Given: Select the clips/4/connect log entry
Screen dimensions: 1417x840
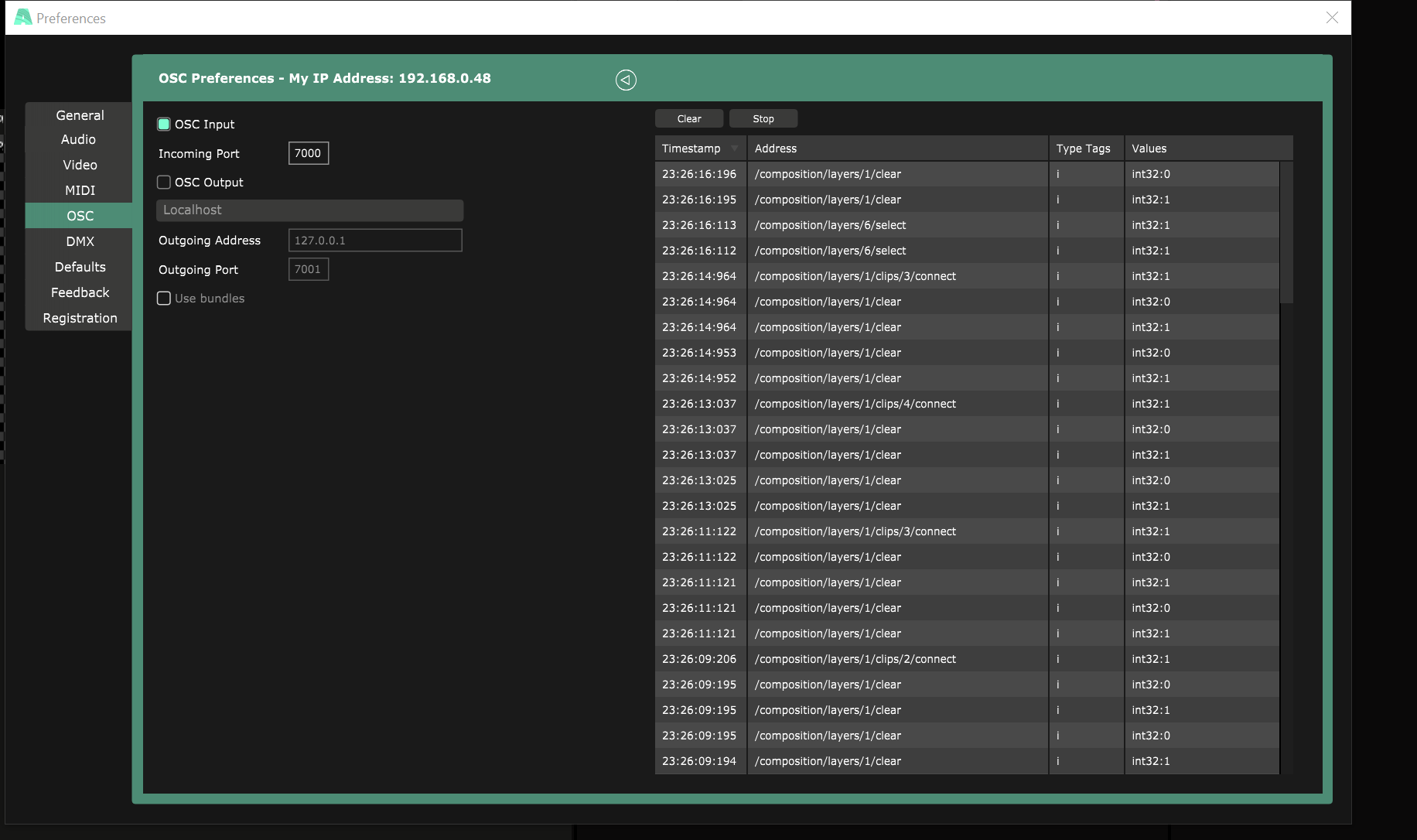Looking at the screenshot, I should tap(855, 404).
